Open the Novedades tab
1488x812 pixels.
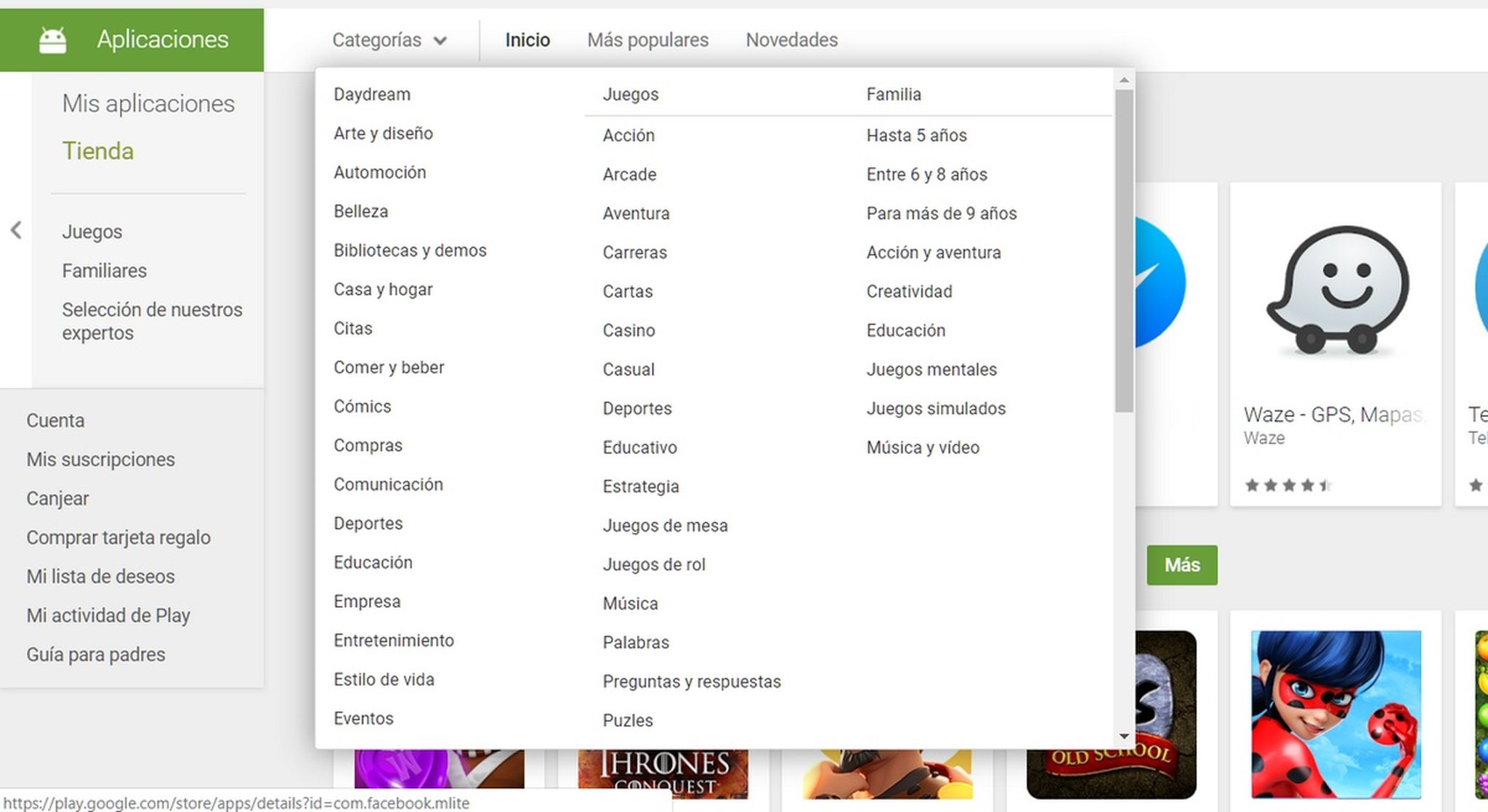(790, 40)
